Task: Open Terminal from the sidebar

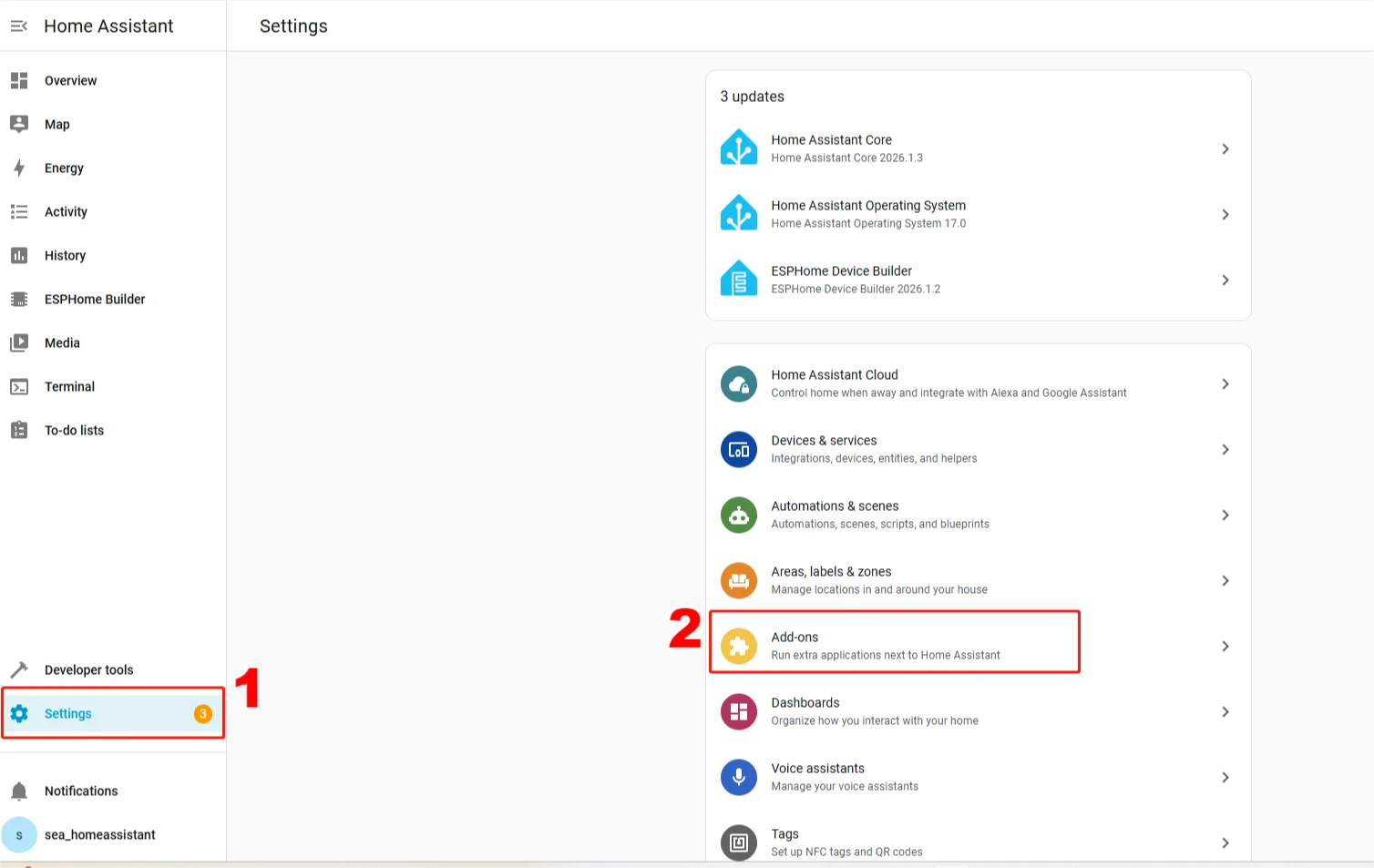Action: pos(69,387)
